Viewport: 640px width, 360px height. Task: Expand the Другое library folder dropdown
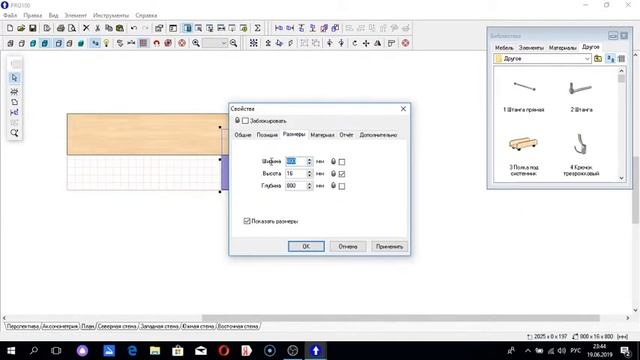[x=587, y=59]
